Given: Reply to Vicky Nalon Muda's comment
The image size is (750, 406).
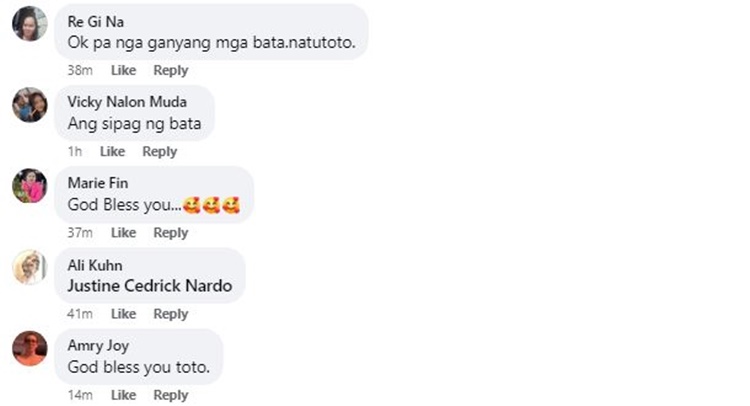Looking at the screenshot, I should (x=160, y=152).
